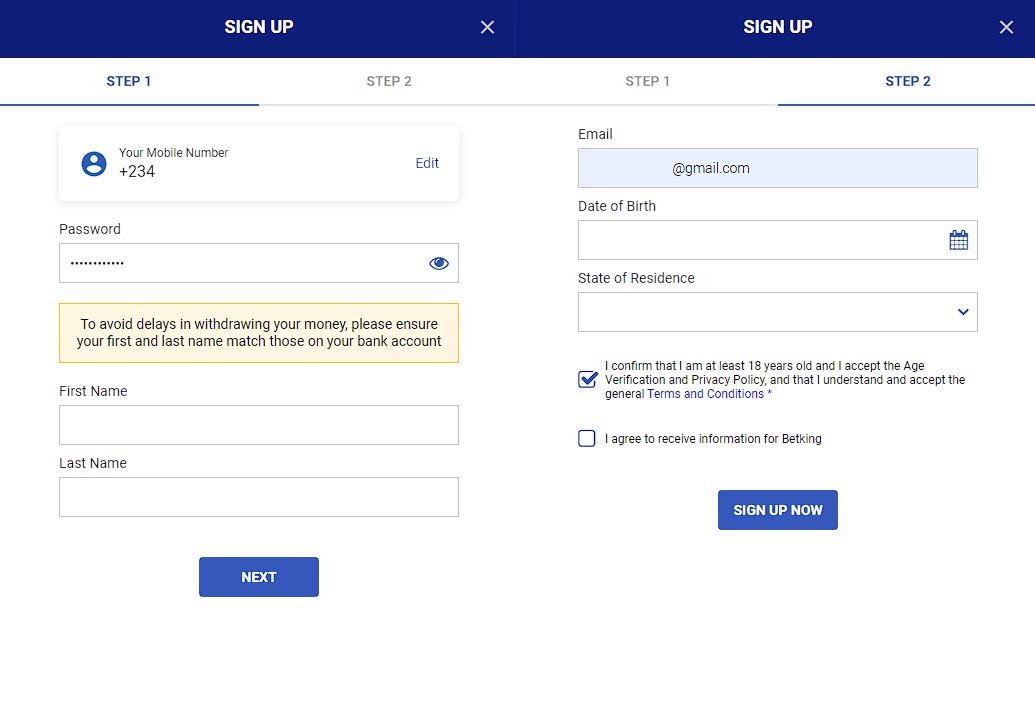Toggle password visibility with the eye icon
The height and width of the screenshot is (704, 1035).
click(438, 262)
